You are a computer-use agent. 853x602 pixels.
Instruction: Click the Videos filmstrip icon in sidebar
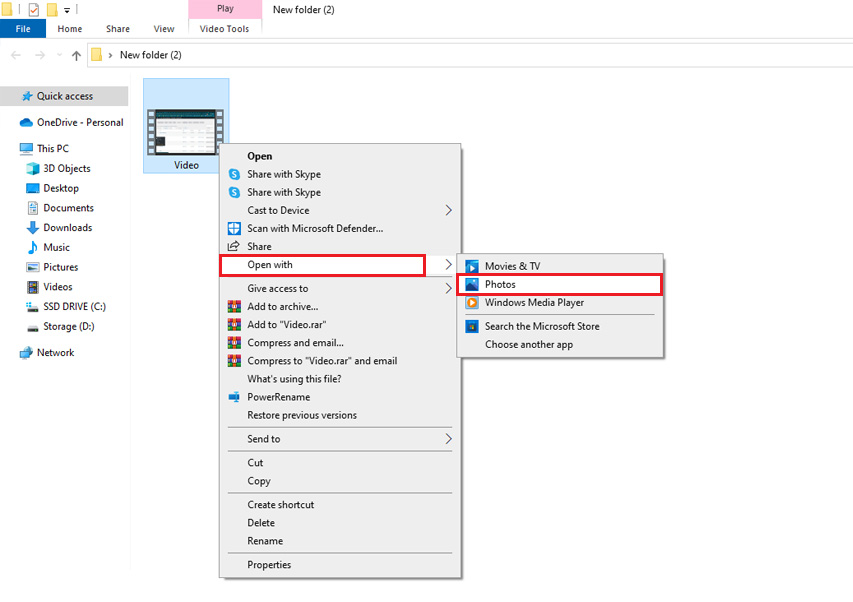(x=33, y=287)
